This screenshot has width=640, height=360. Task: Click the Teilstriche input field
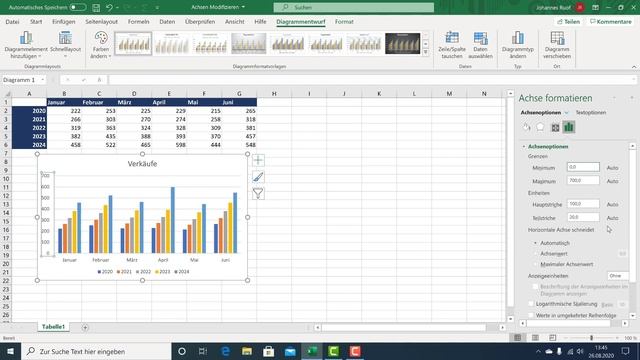coord(583,217)
